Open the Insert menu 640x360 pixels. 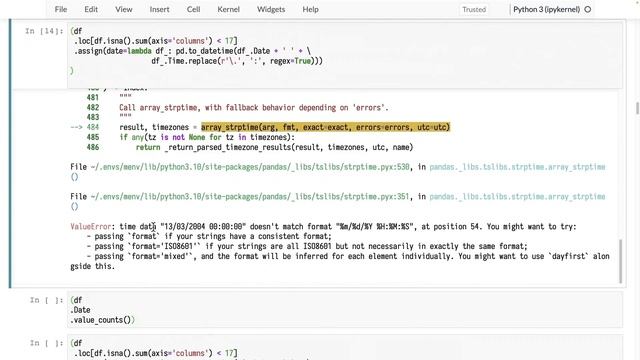tap(159, 9)
